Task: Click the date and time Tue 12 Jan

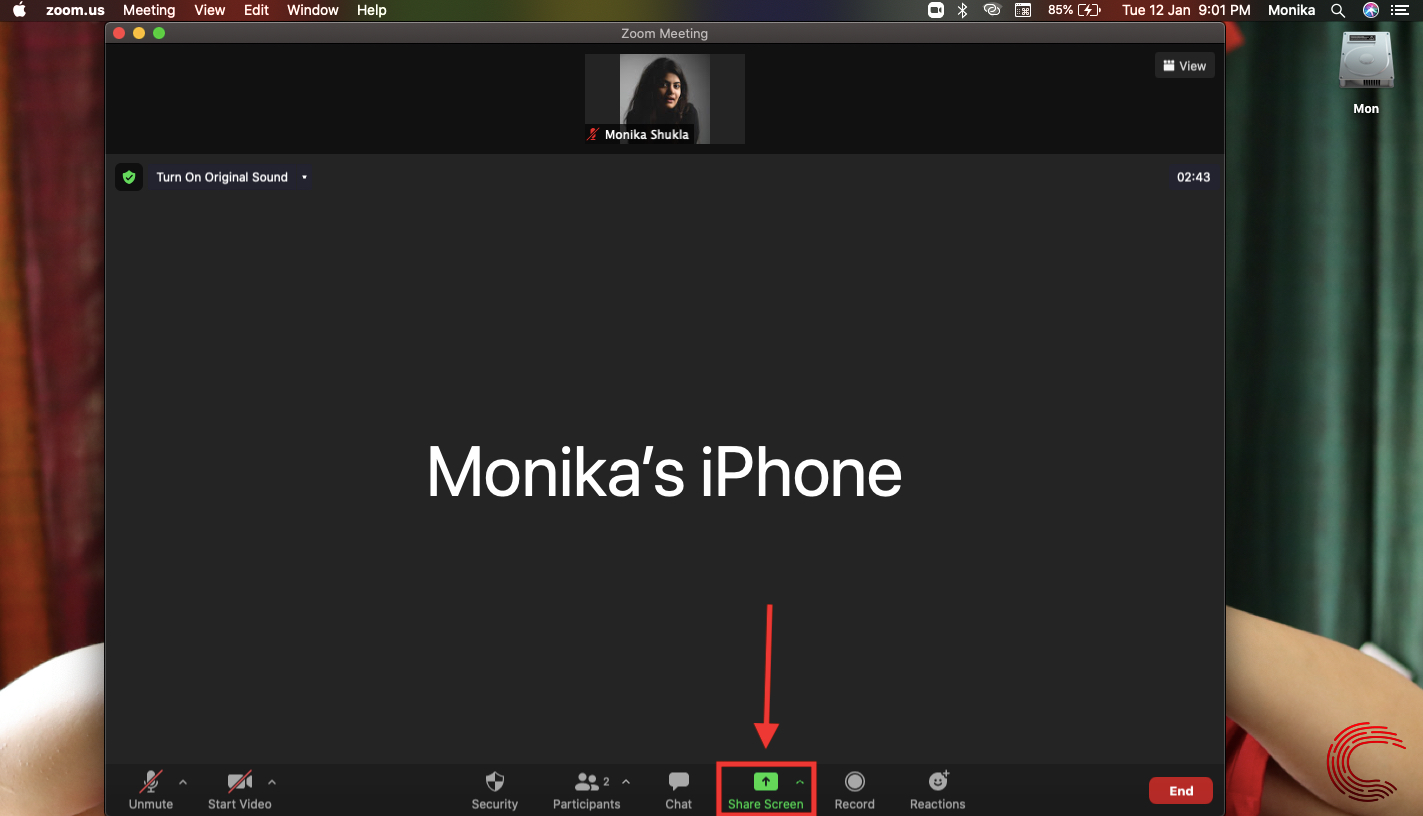Action: click(1186, 10)
